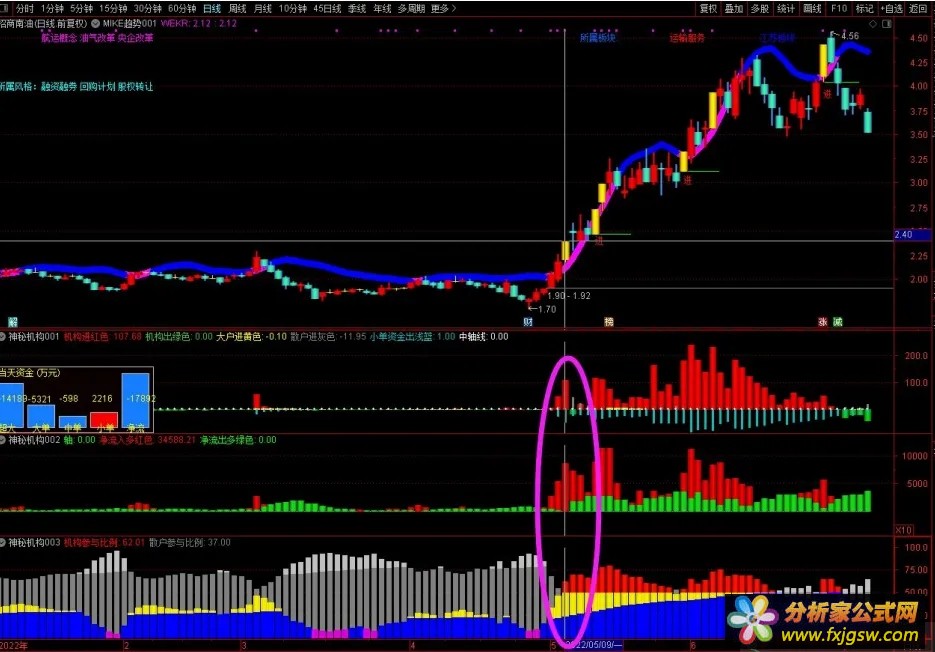The height and width of the screenshot is (652, 935).
Task: Click the X10 scale button
Action: 903,530
